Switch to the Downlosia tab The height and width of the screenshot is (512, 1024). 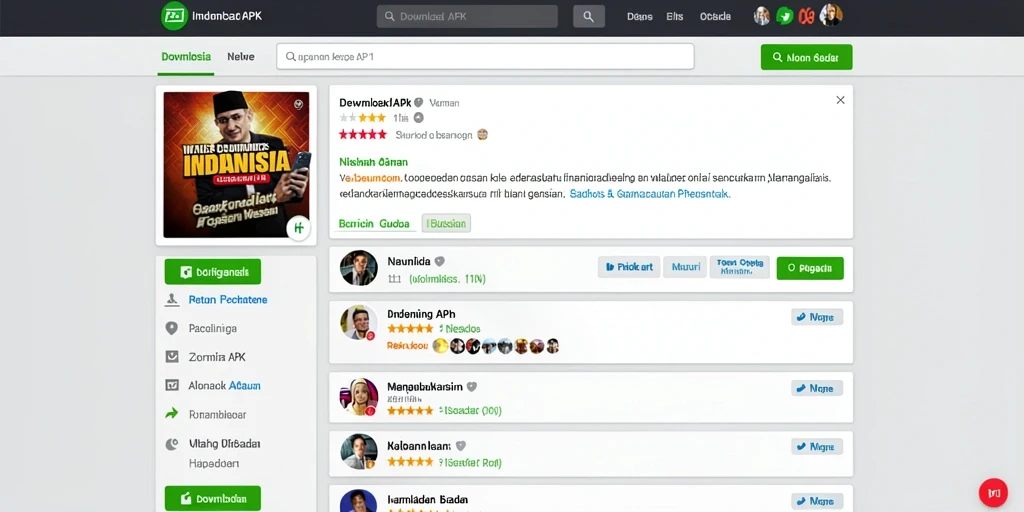(186, 57)
